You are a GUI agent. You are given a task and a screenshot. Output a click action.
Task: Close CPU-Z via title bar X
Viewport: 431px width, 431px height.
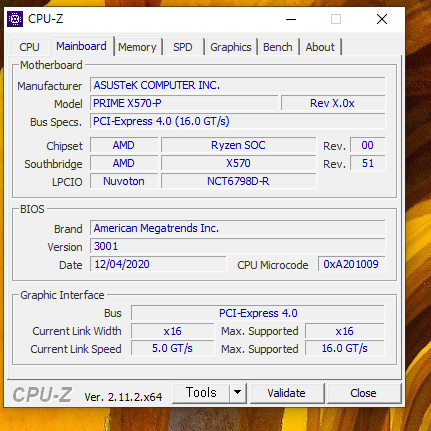[382, 19]
